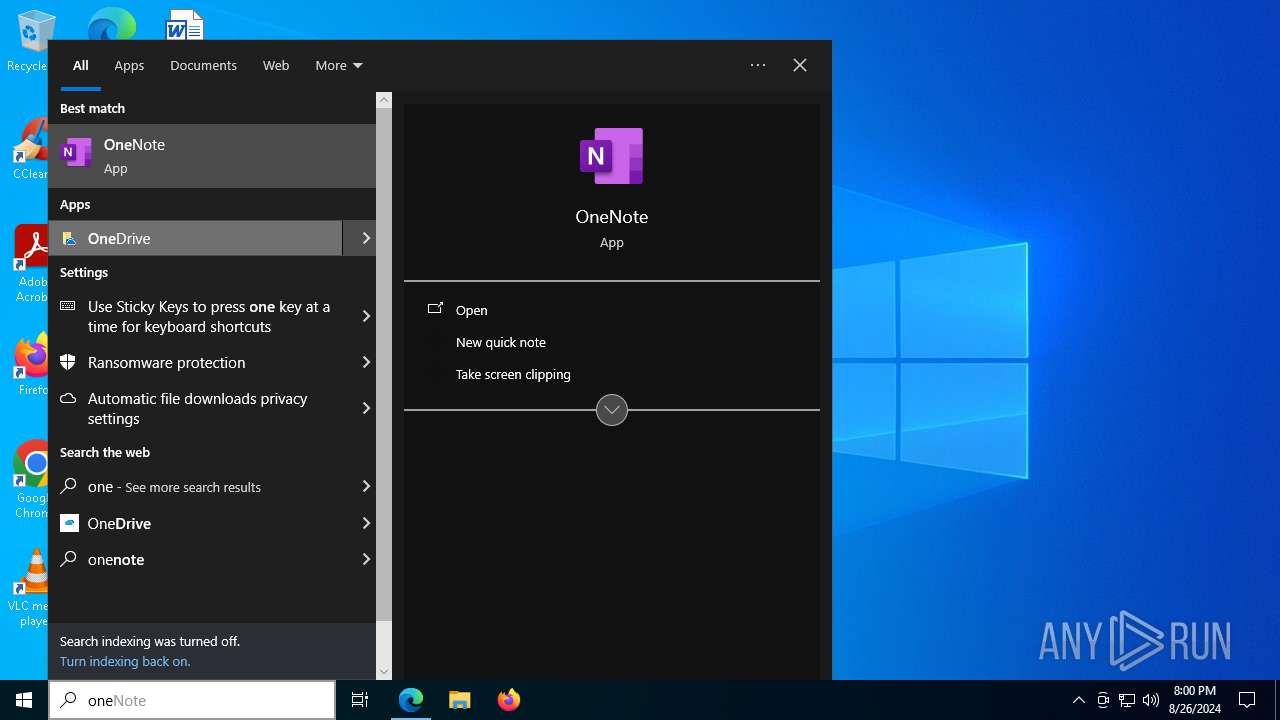Switch to the Web search tab

click(x=276, y=65)
